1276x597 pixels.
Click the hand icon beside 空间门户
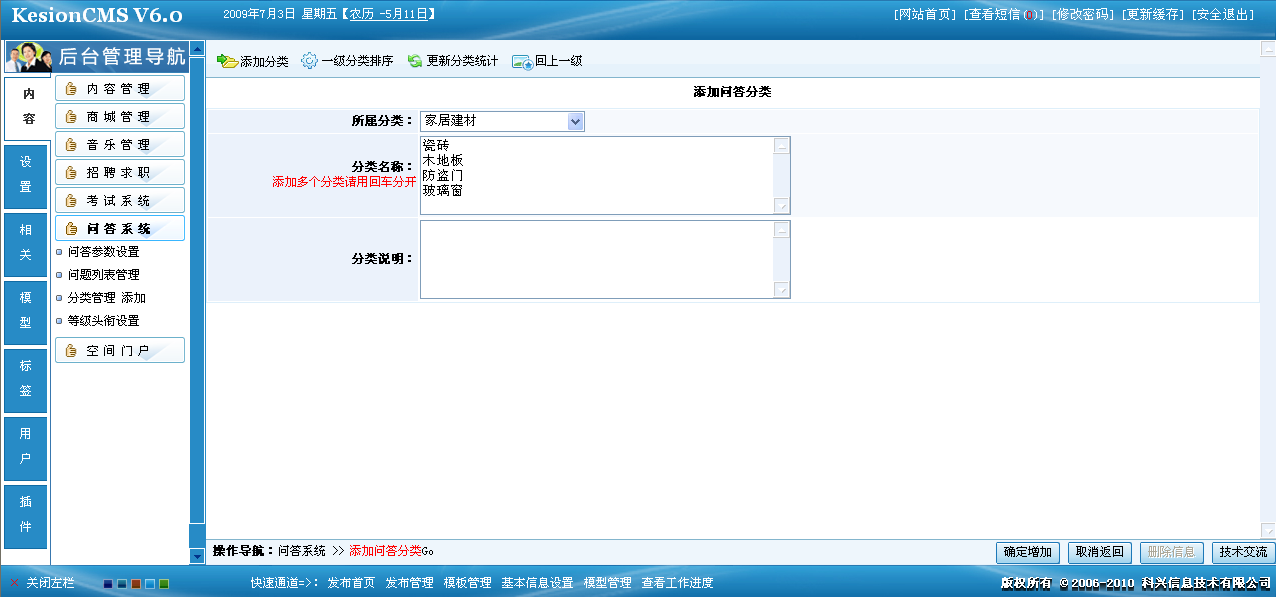(71, 351)
